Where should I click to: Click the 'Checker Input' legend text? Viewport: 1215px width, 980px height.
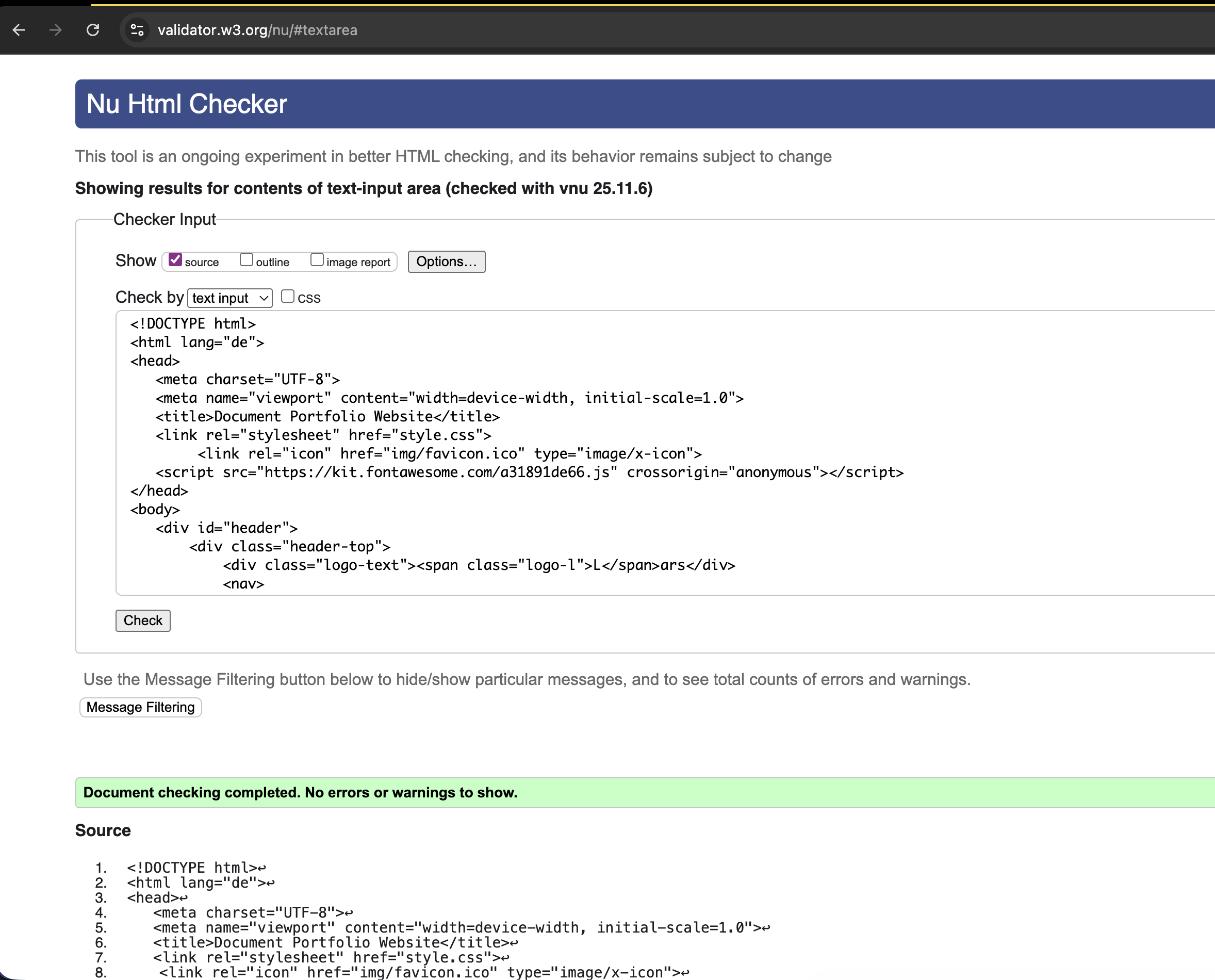pyautogui.click(x=165, y=219)
